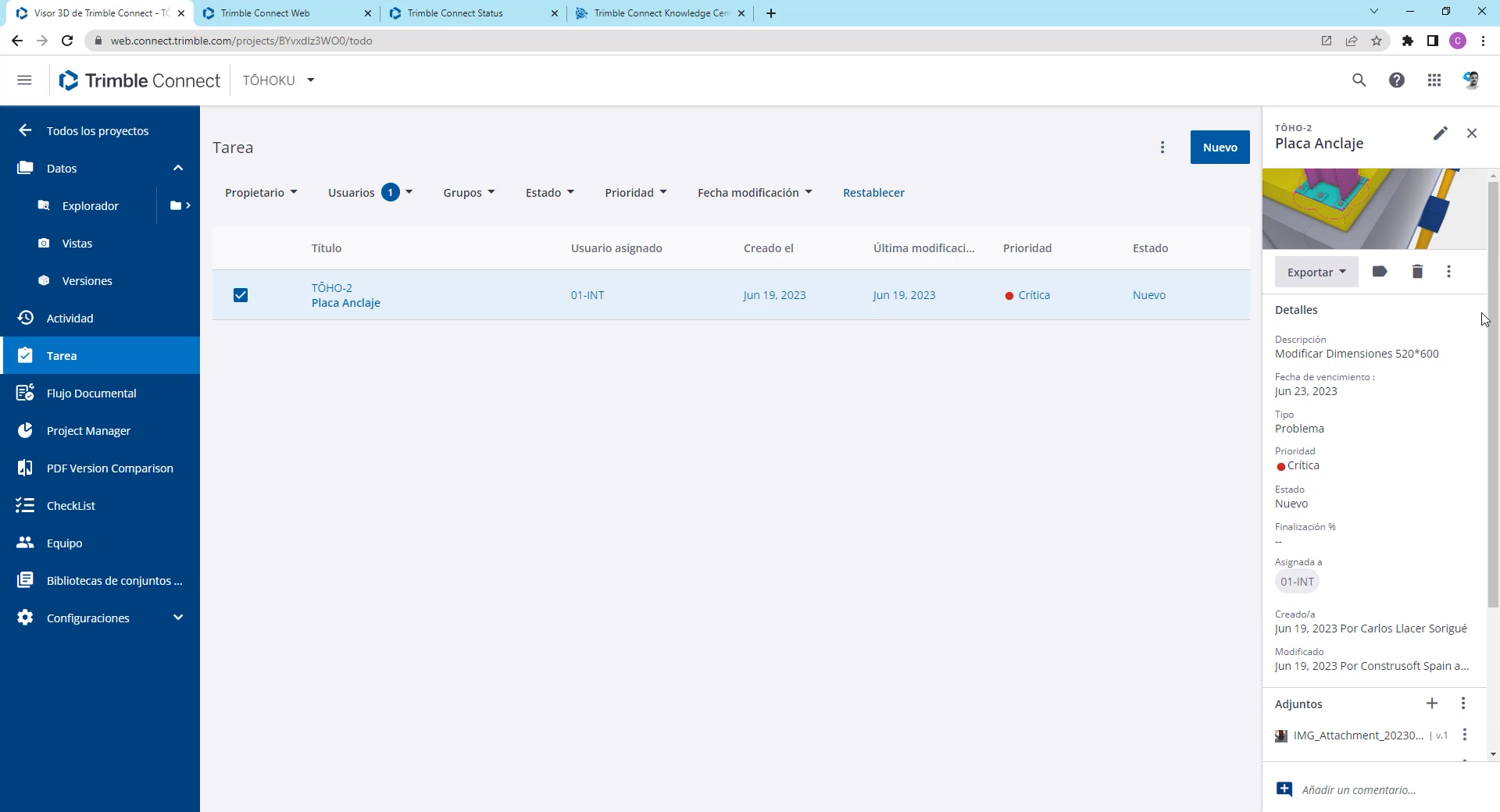Screen dimensions: 1500x812
Task: Open Chrome three-dot menu
Action: [x=1483, y=41]
